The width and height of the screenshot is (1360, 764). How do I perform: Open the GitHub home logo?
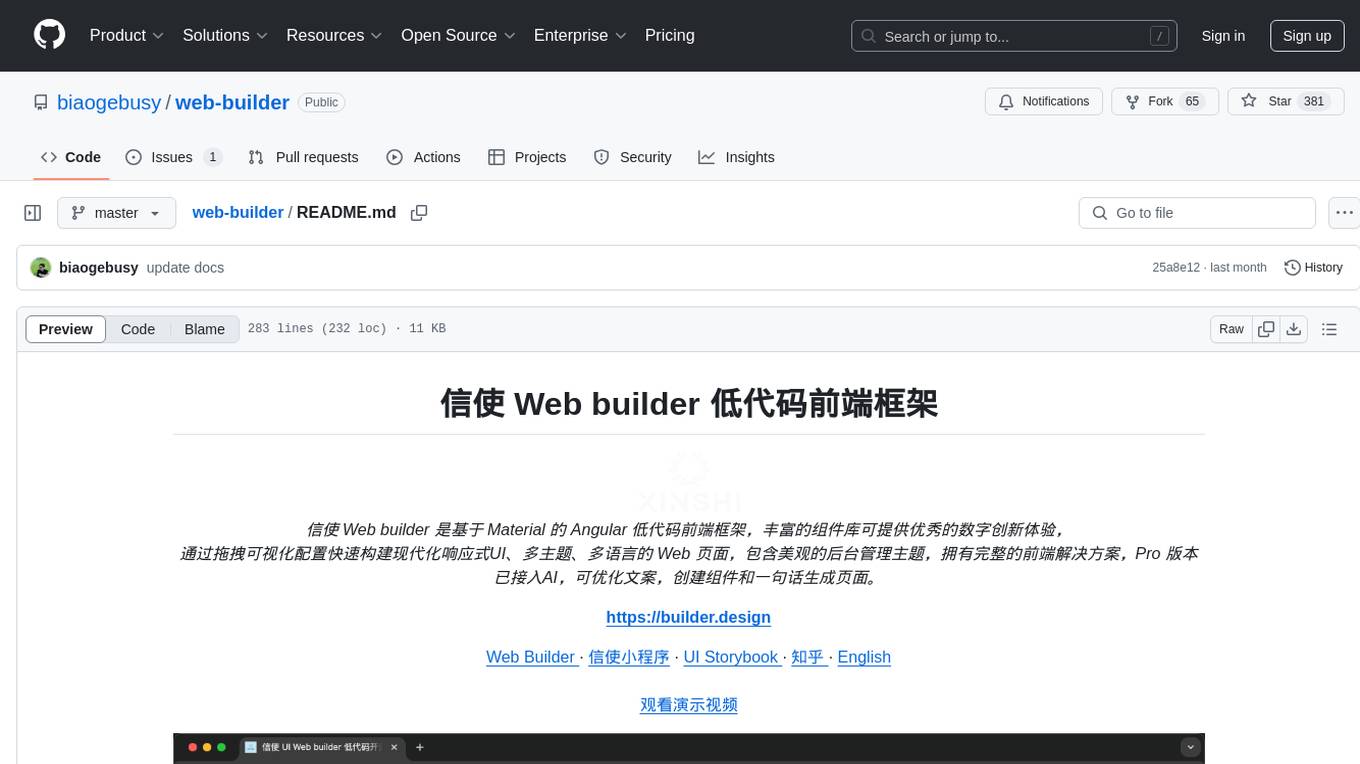pos(49,35)
